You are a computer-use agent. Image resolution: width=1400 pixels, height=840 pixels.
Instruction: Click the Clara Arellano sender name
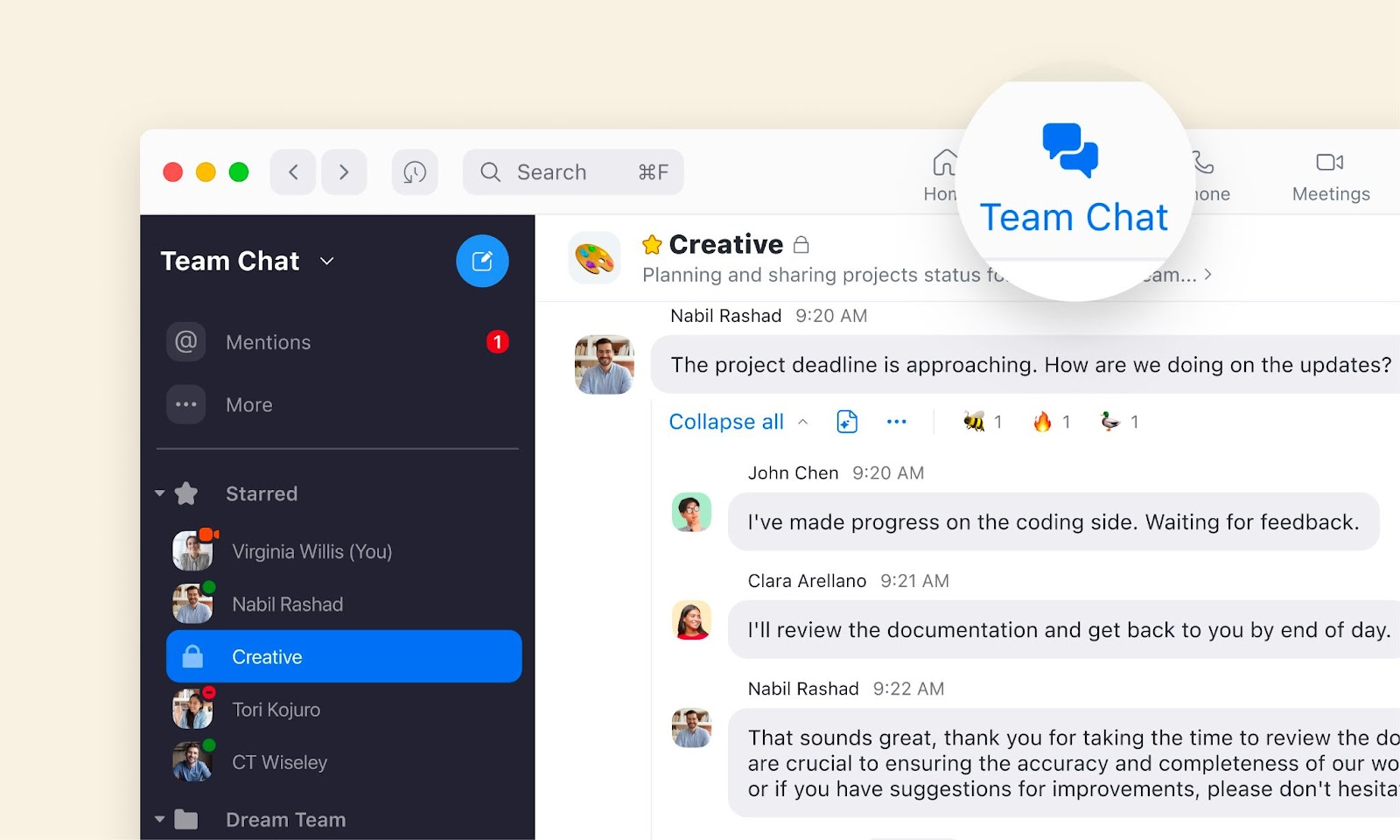pyautogui.click(x=807, y=581)
